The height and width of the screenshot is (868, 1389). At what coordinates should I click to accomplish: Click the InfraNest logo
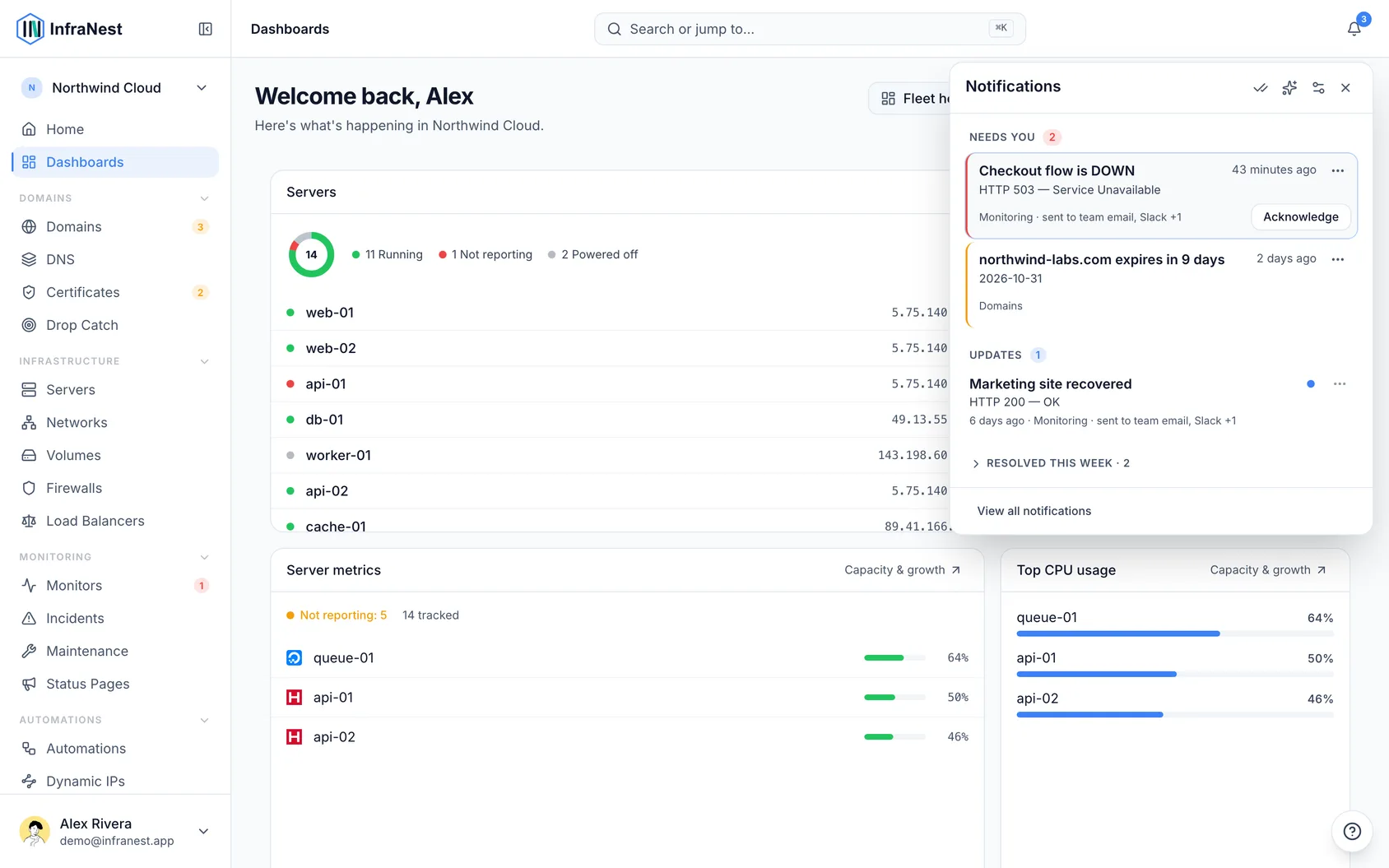69,29
